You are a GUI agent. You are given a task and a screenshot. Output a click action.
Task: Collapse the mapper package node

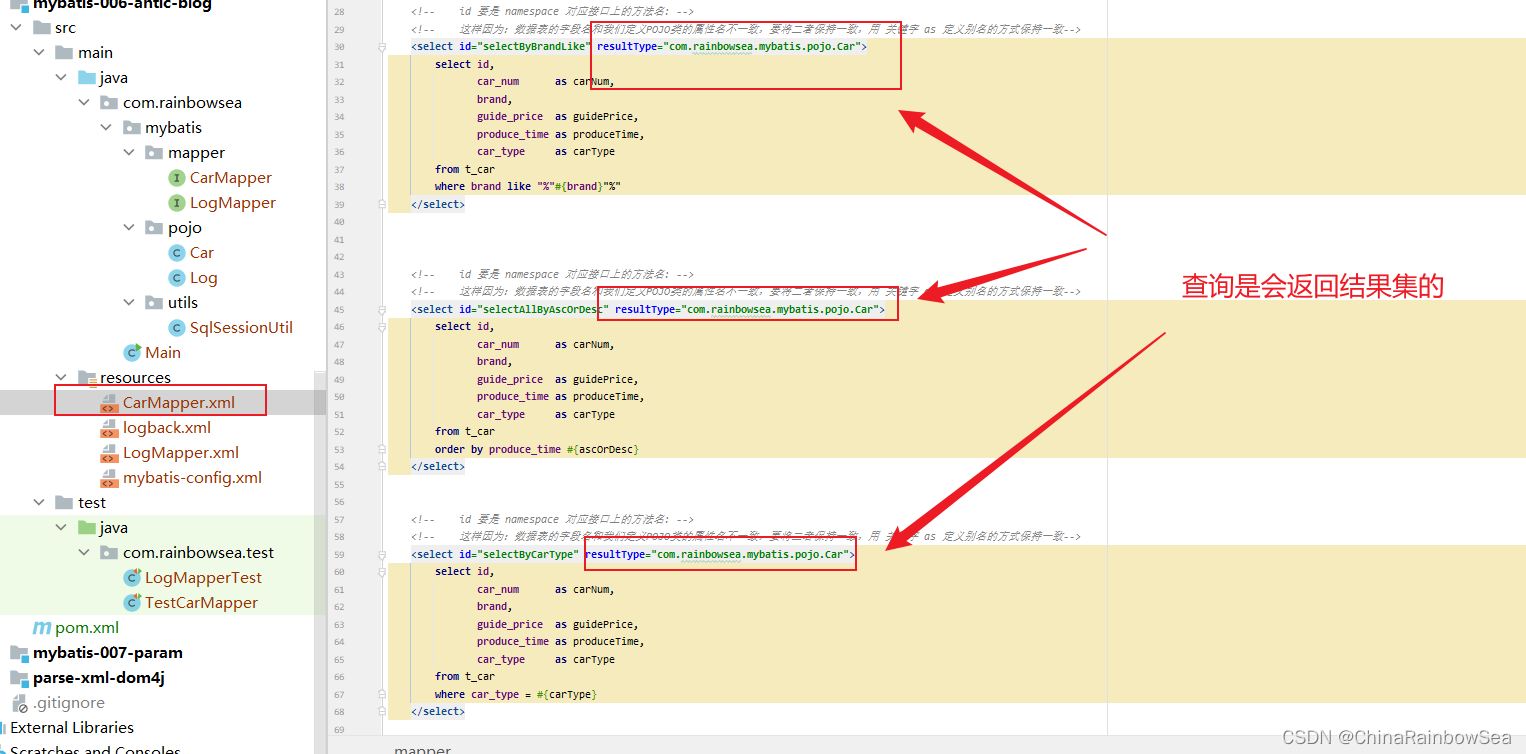[129, 153]
